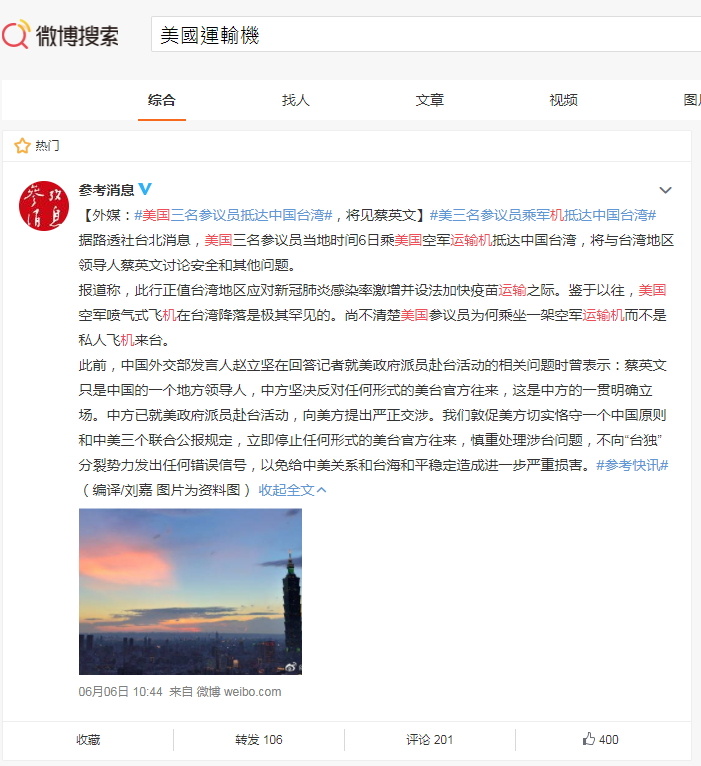Switch to the 找人 tab
701x766 pixels.
tap(296, 100)
